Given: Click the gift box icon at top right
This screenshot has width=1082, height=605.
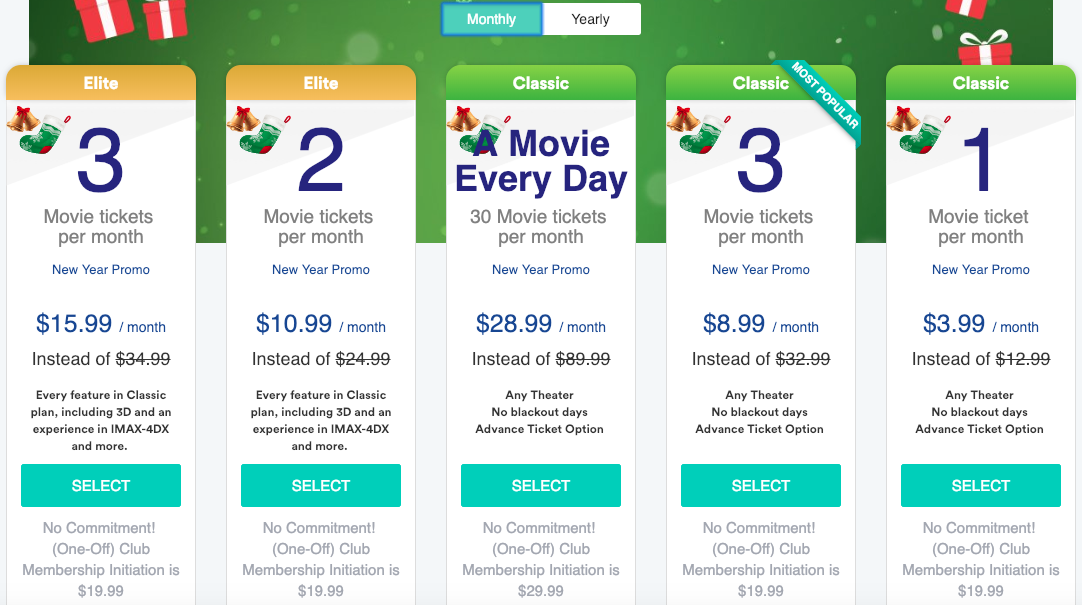Looking at the screenshot, I should click(x=984, y=49).
